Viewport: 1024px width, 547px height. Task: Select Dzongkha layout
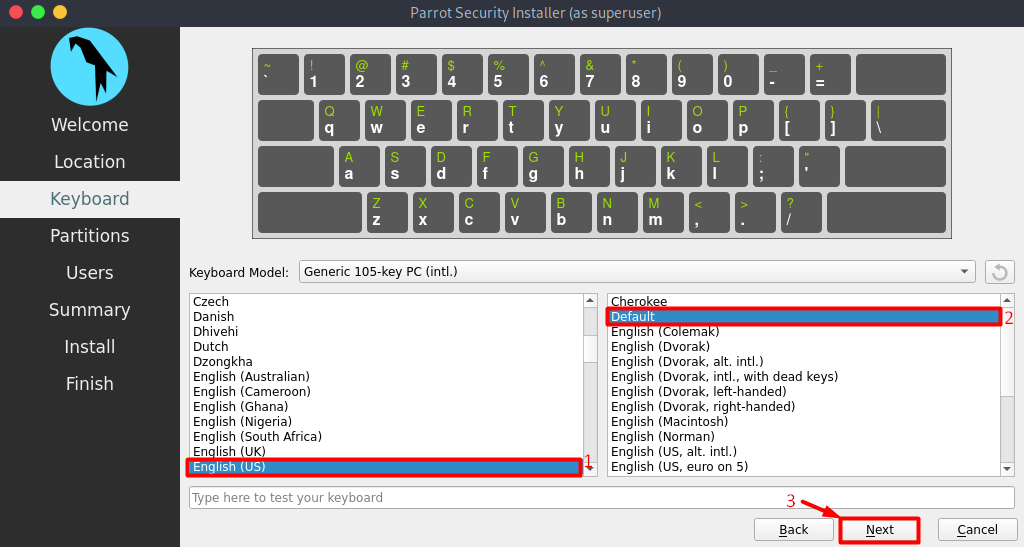(387, 362)
